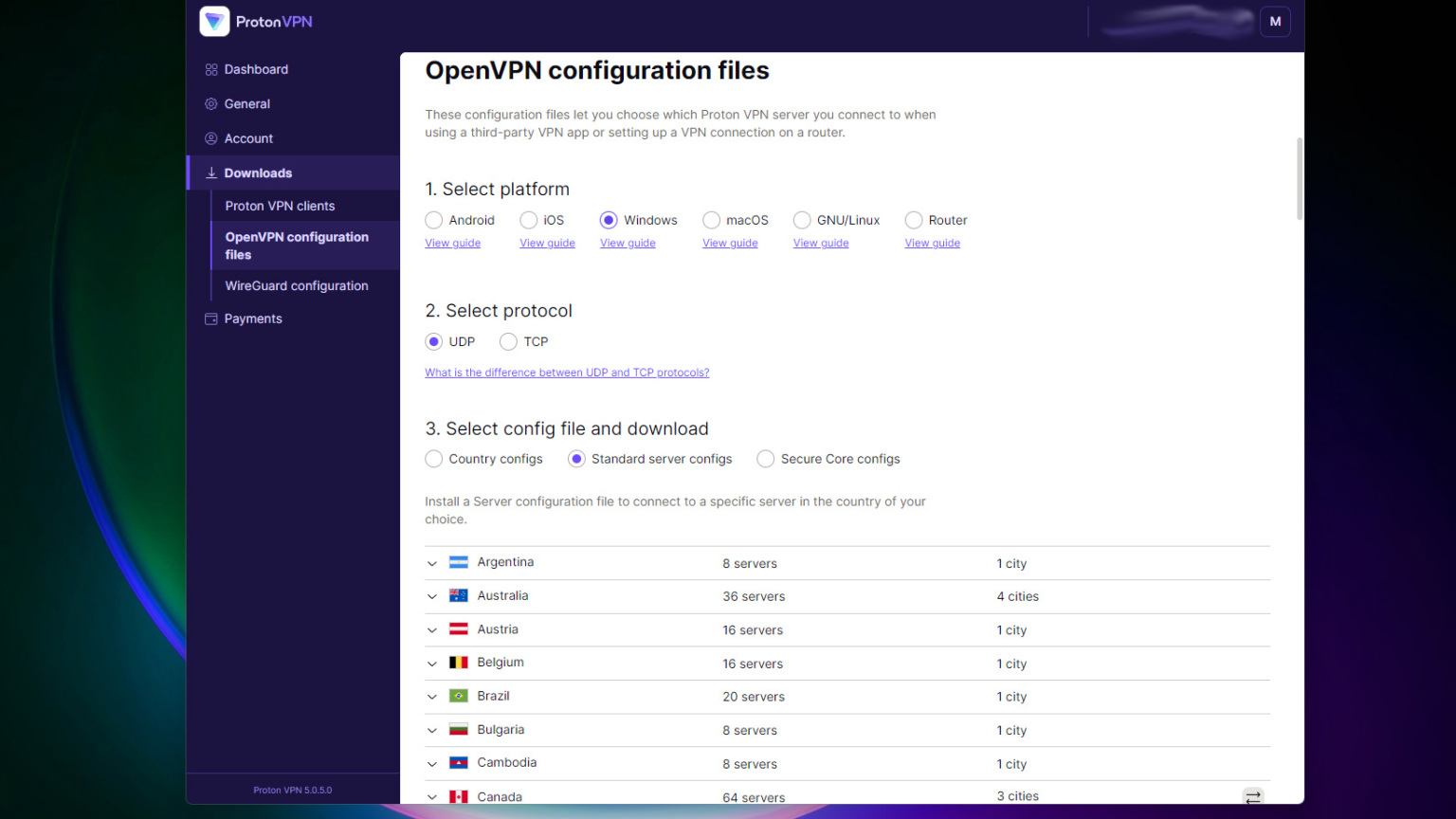Open the Windows platform View guide link
The height and width of the screenshot is (819, 1456).
(628, 243)
